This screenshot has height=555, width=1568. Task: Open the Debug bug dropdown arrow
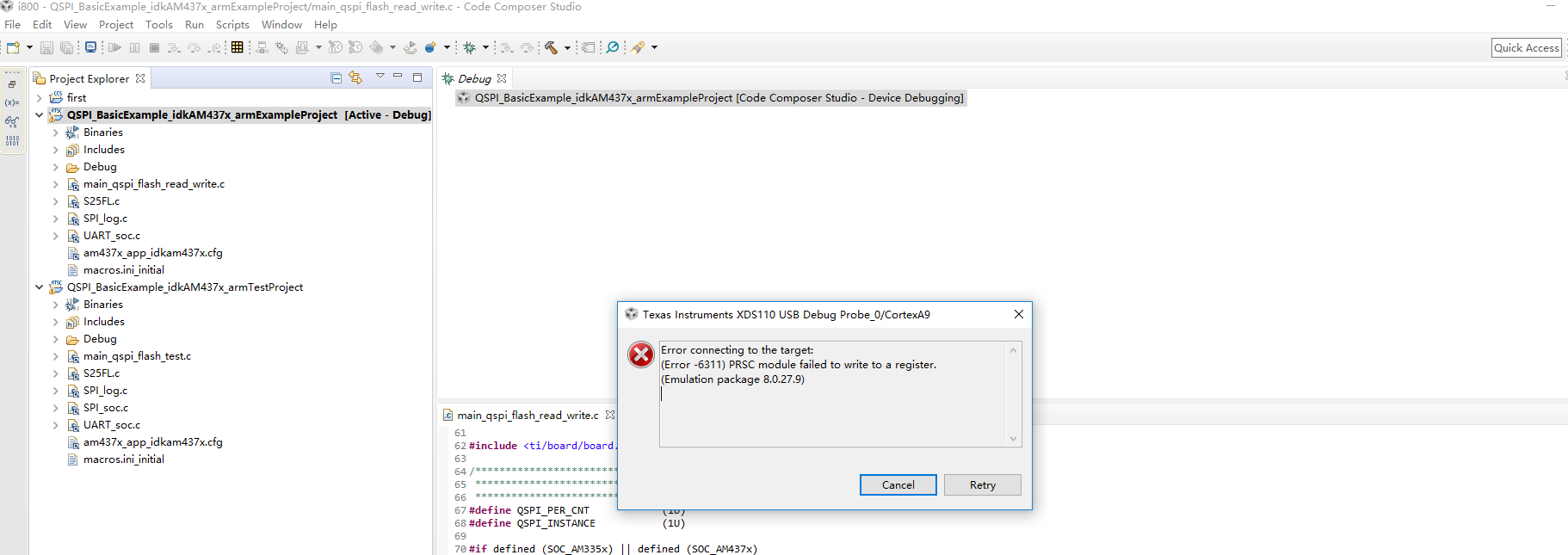485,47
